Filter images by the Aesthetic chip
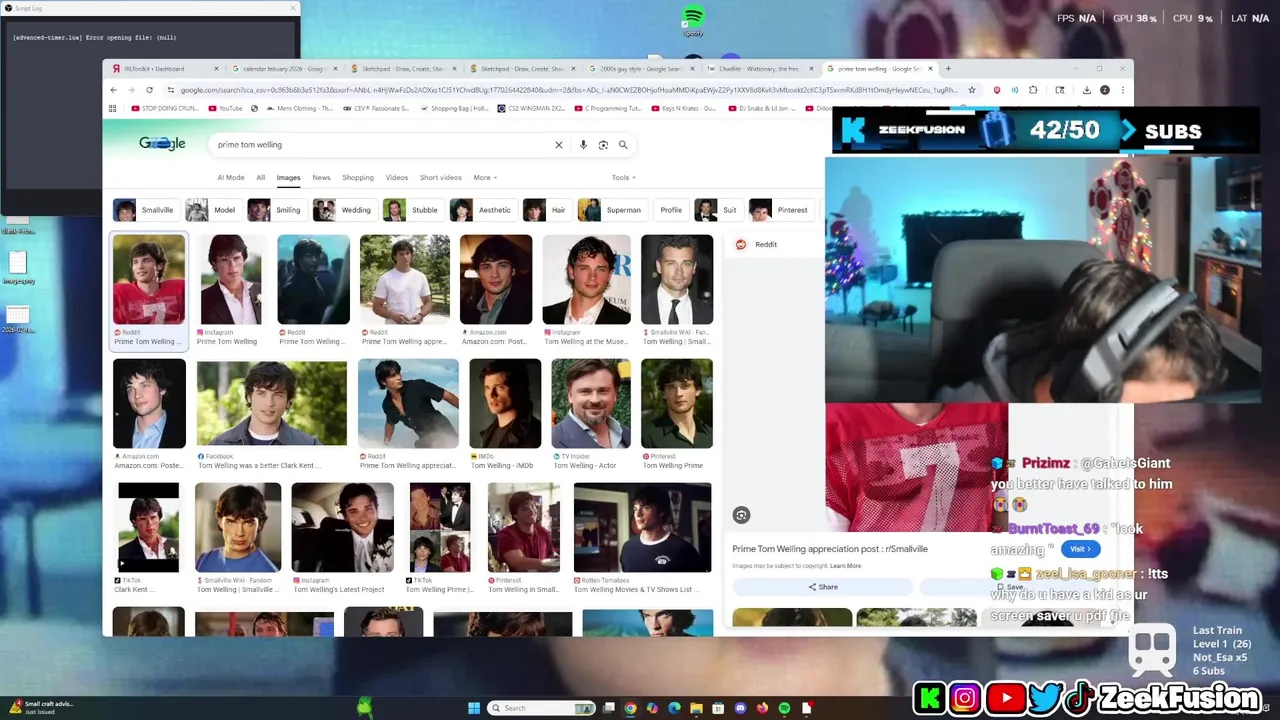The width and height of the screenshot is (1280, 720). (482, 210)
